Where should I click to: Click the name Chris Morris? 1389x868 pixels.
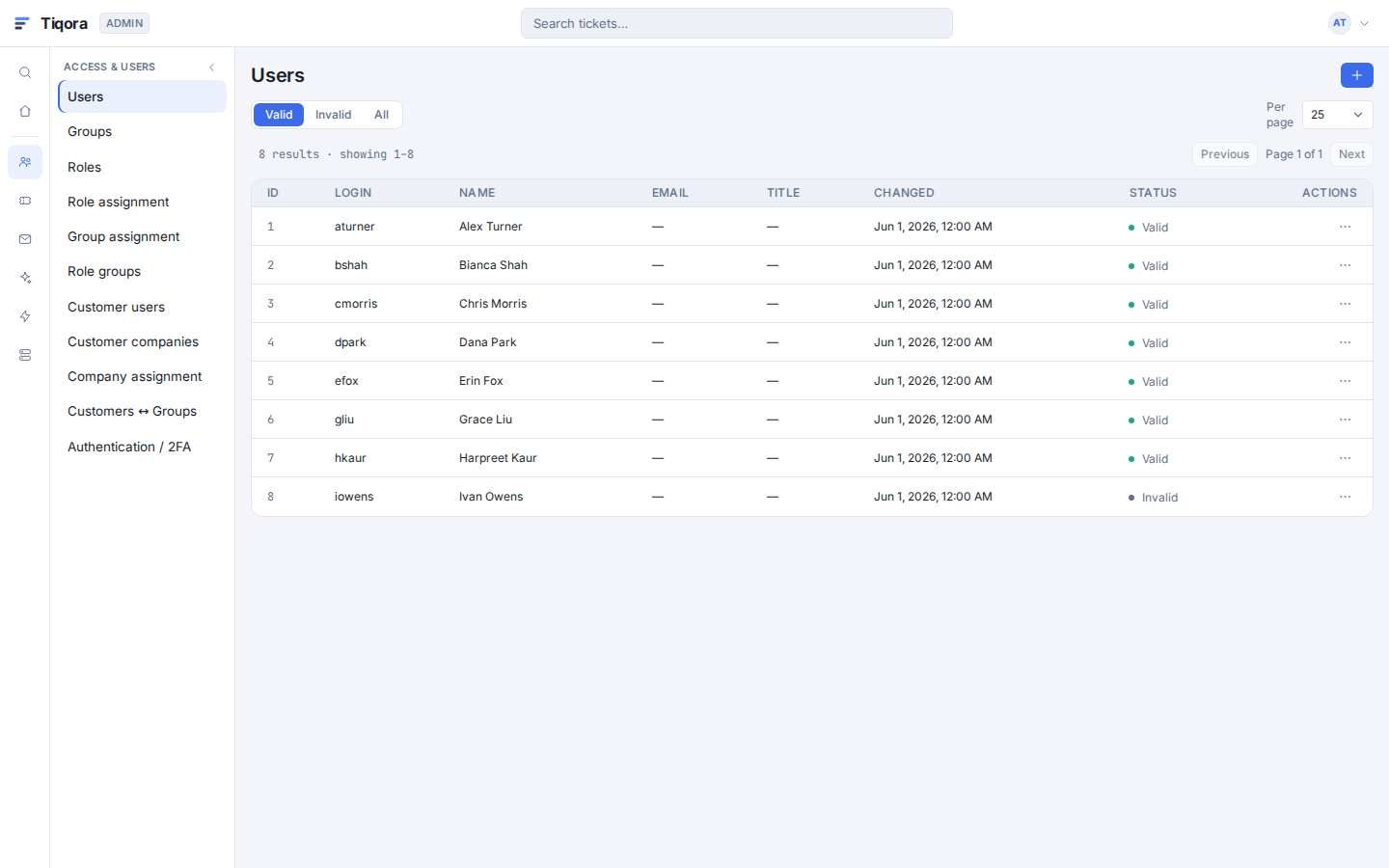493,304
